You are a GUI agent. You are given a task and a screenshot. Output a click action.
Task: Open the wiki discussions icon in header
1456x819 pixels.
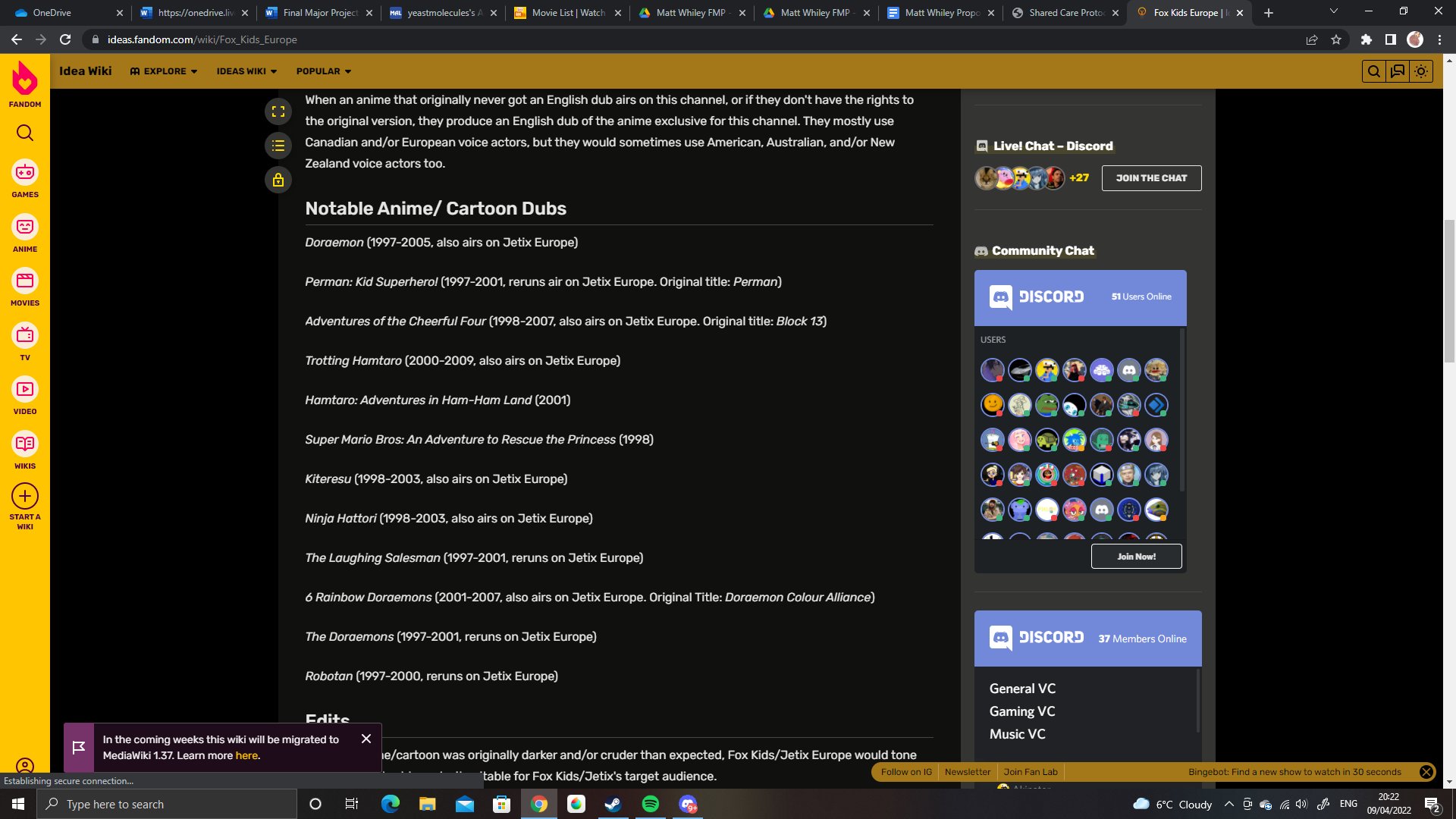pos(1397,71)
